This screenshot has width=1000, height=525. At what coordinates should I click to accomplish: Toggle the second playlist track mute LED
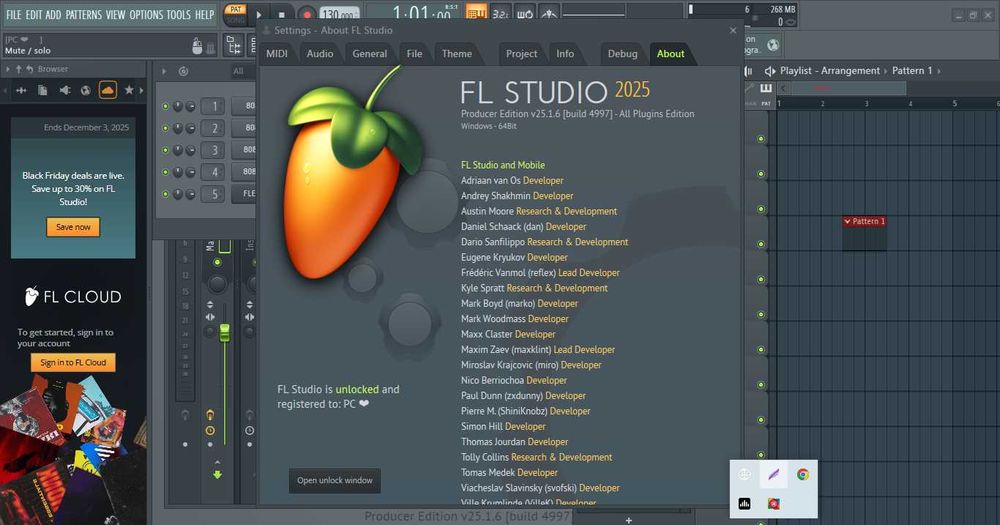point(760,174)
